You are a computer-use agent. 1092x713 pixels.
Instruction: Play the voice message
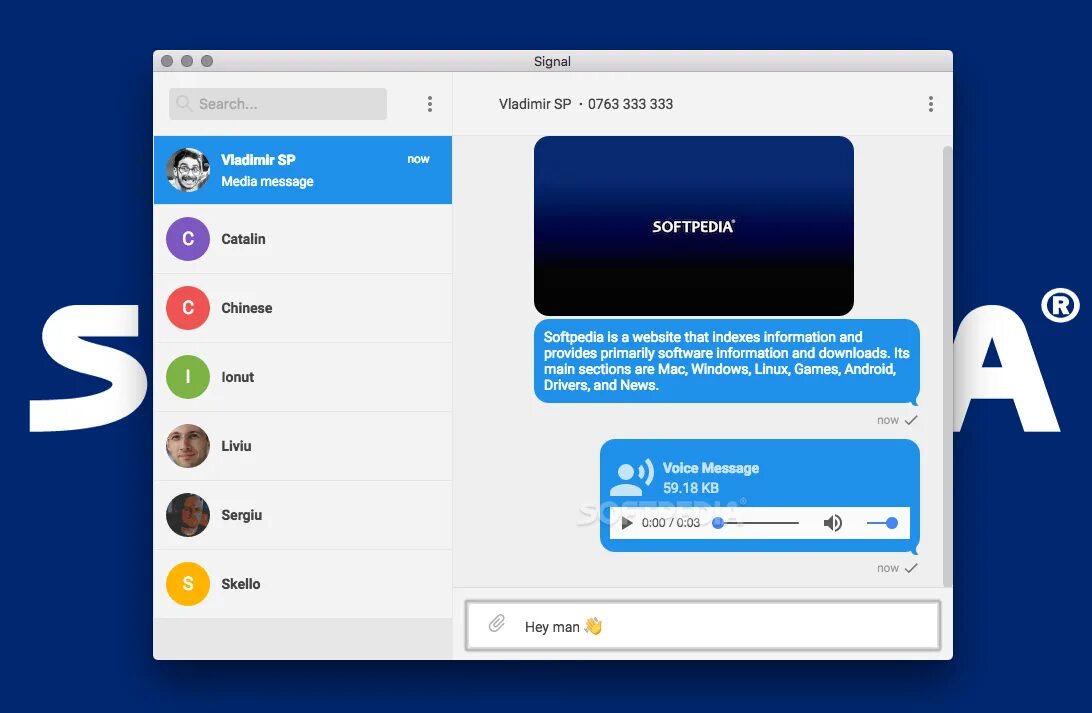[x=626, y=523]
